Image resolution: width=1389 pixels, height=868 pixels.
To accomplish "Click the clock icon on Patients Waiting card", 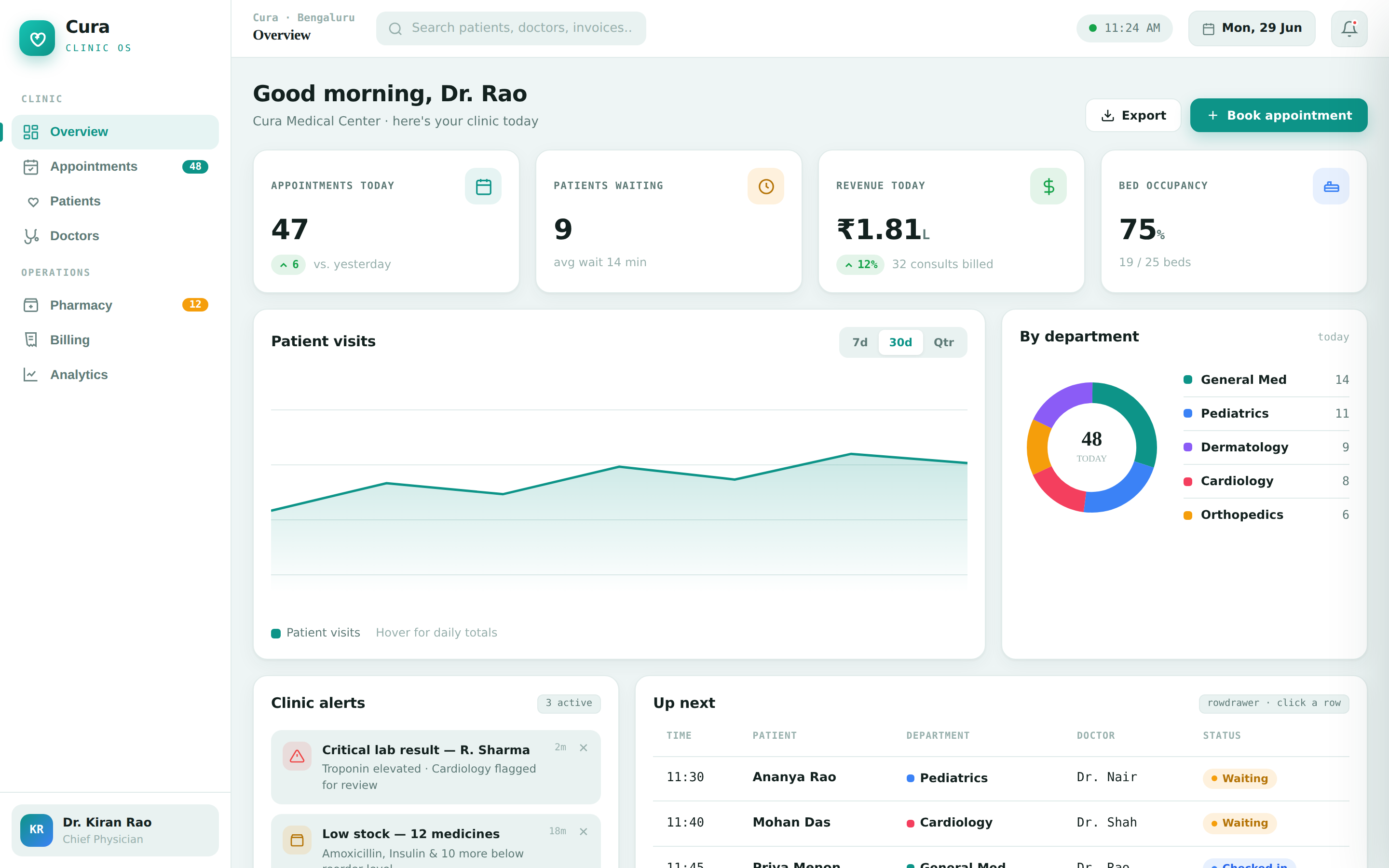I will tap(766, 186).
